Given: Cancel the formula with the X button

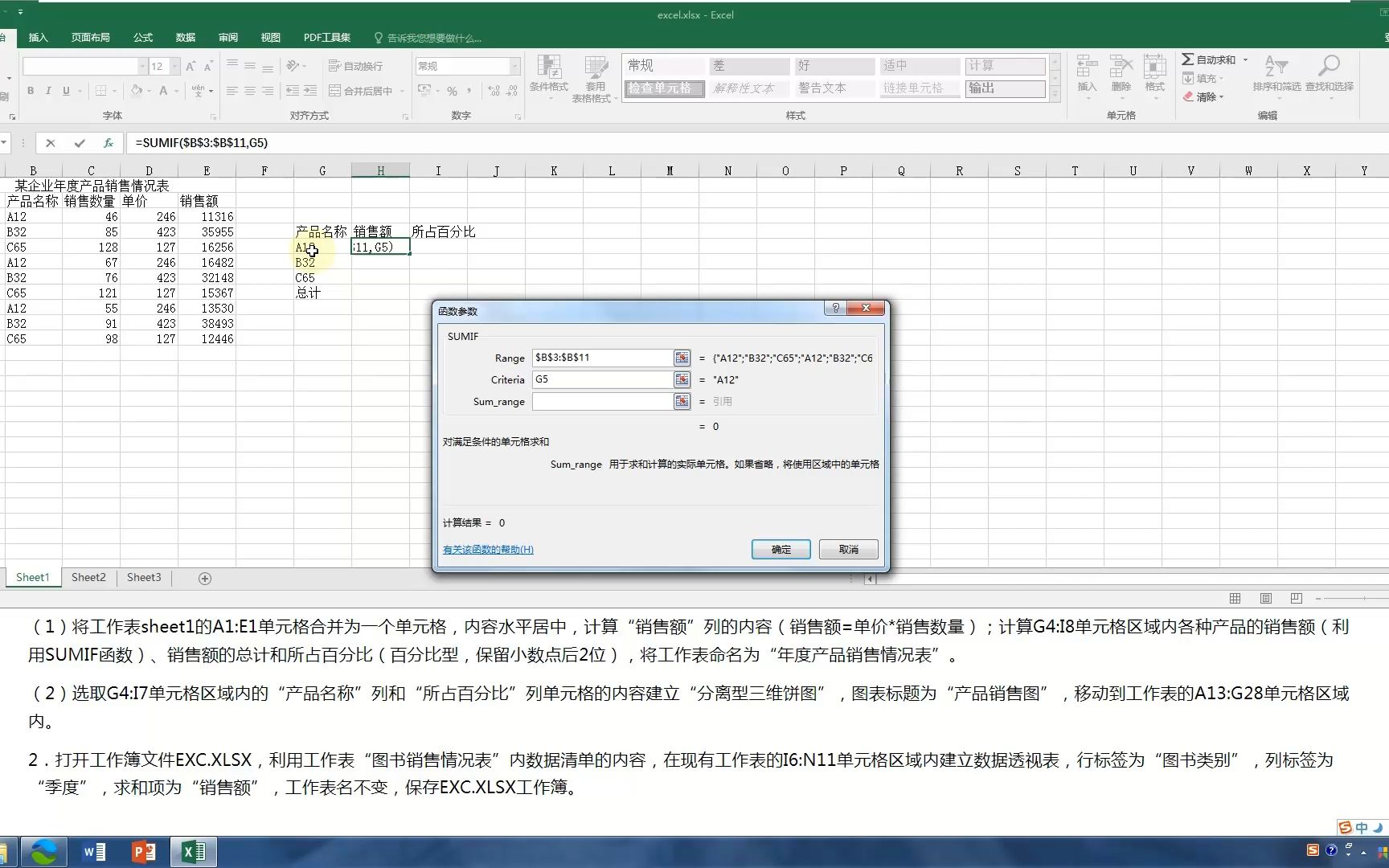Looking at the screenshot, I should point(51,143).
